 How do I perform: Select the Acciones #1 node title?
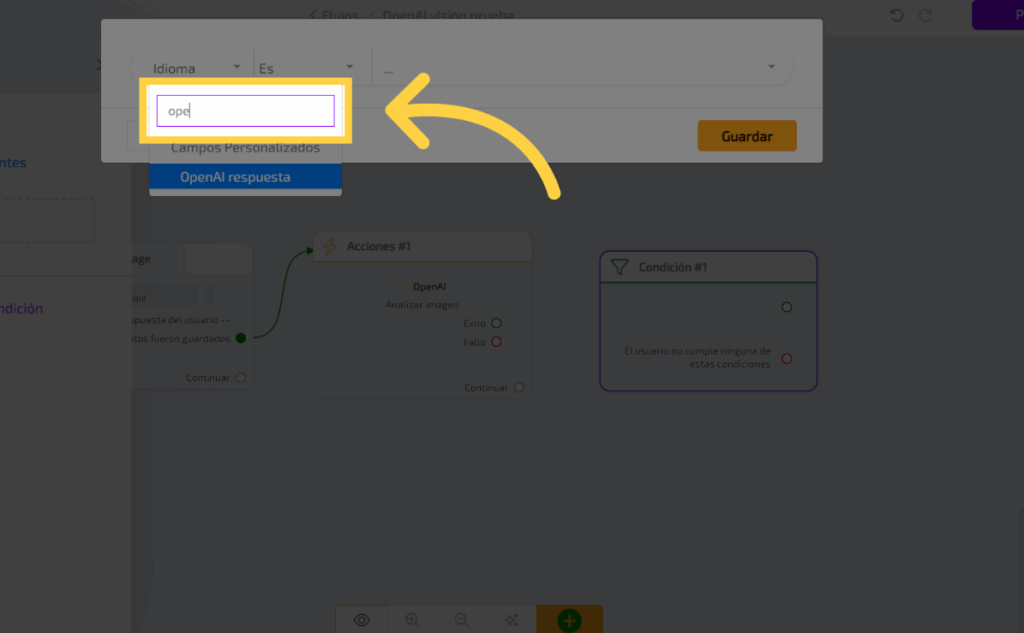pyautogui.click(x=379, y=246)
